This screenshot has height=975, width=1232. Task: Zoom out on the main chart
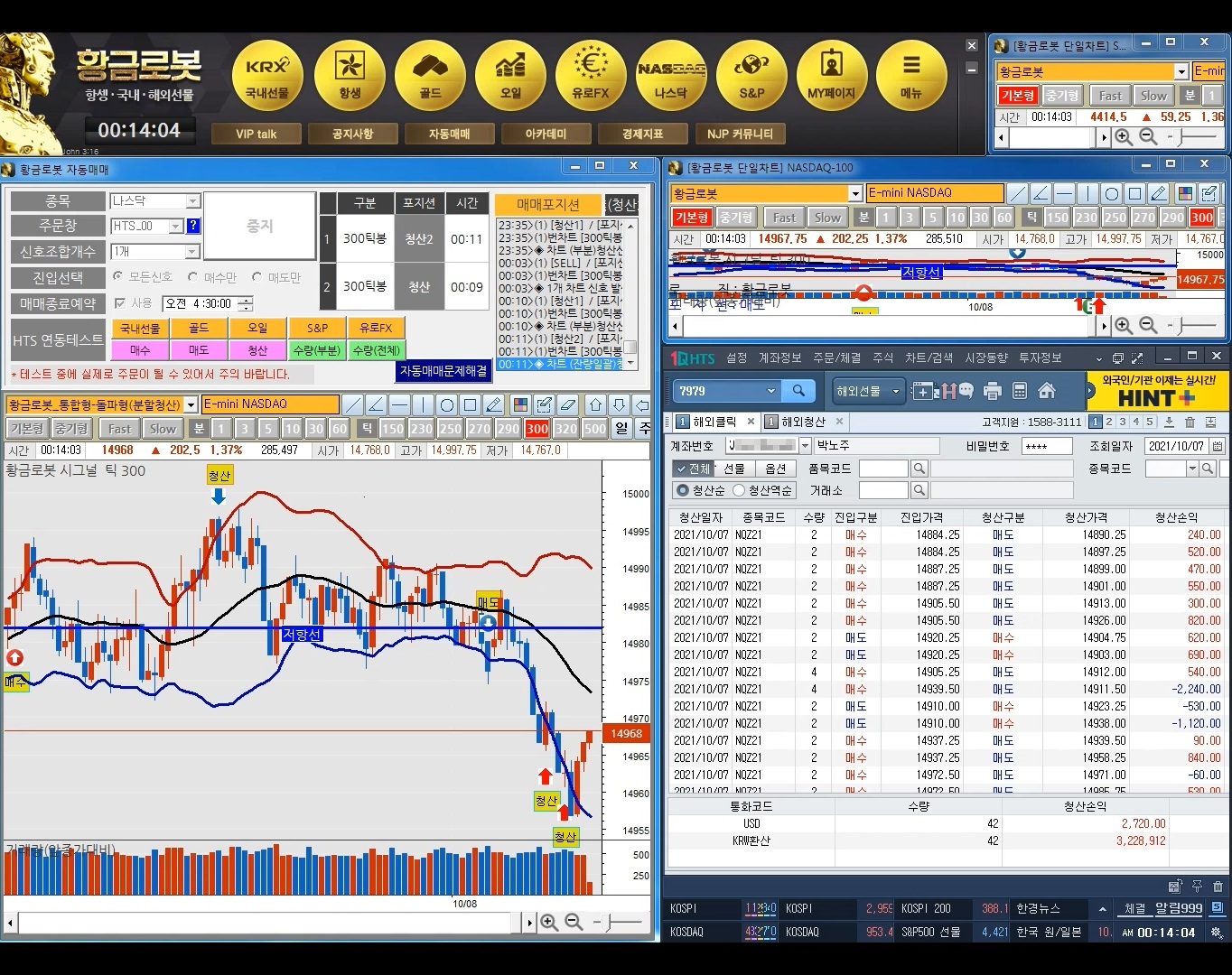click(x=574, y=923)
